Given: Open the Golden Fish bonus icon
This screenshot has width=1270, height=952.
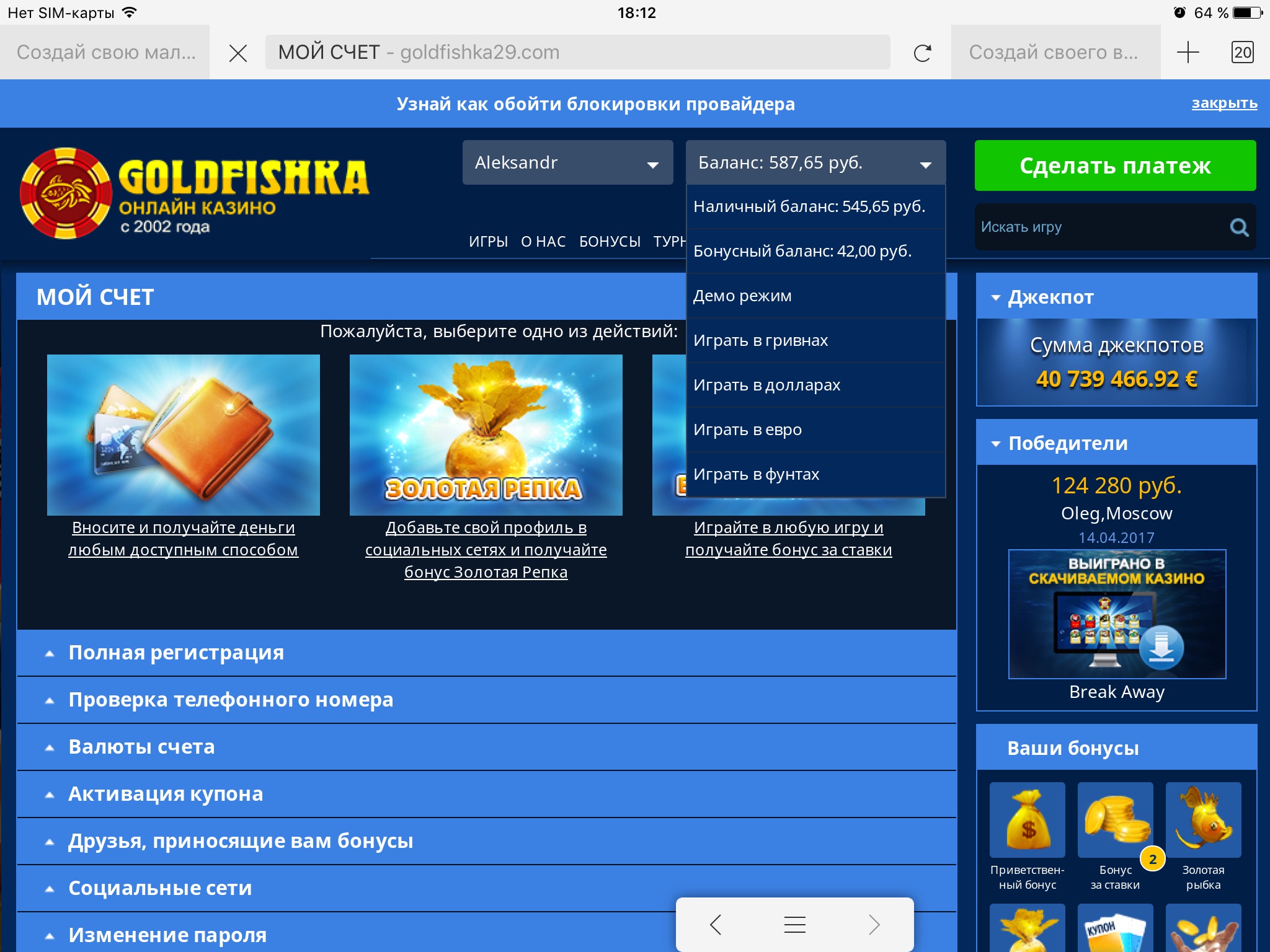Looking at the screenshot, I should click(x=1203, y=820).
